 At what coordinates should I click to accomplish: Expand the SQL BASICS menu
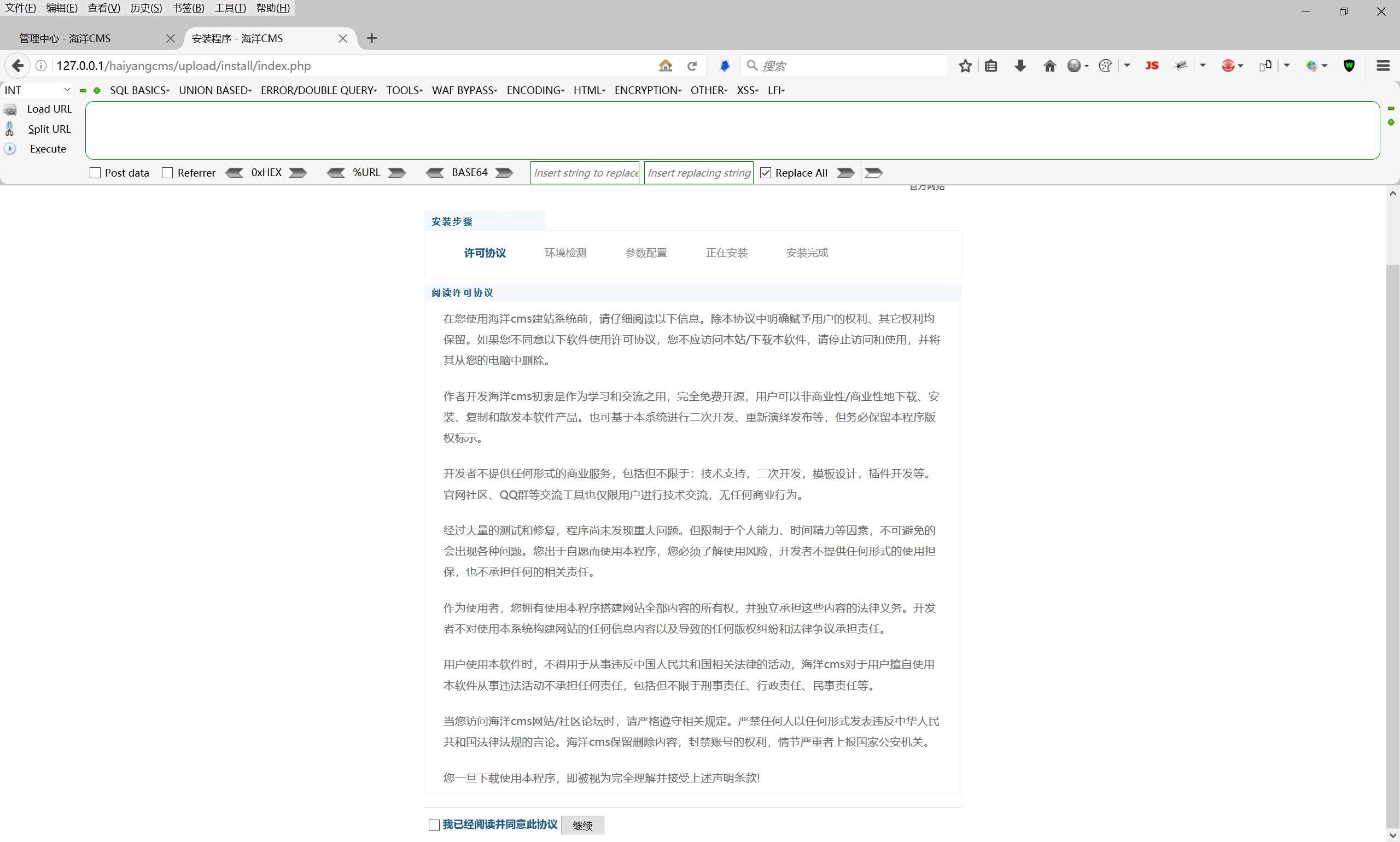click(139, 90)
